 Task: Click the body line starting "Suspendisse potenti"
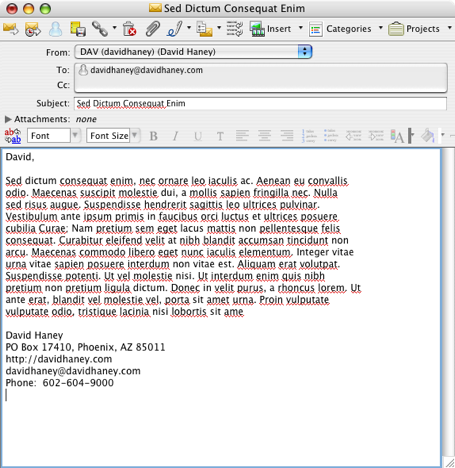[165, 276]
